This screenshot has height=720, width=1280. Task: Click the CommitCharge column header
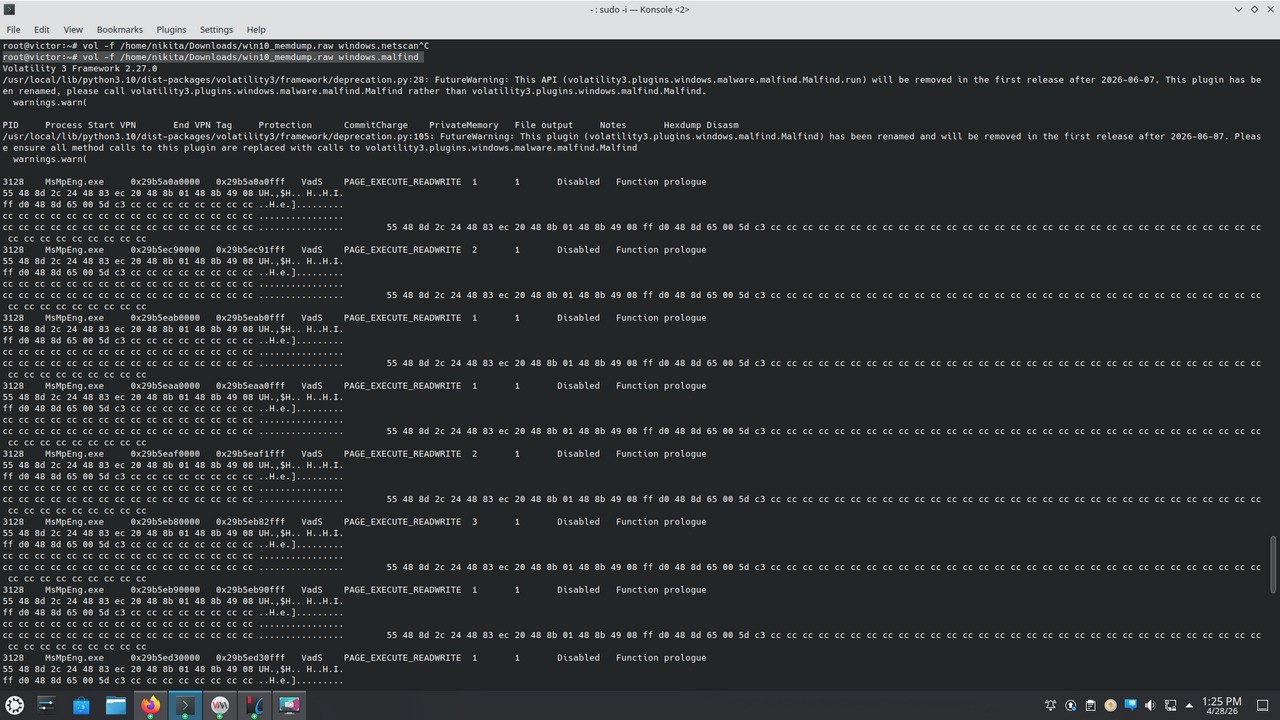[375, 125]
